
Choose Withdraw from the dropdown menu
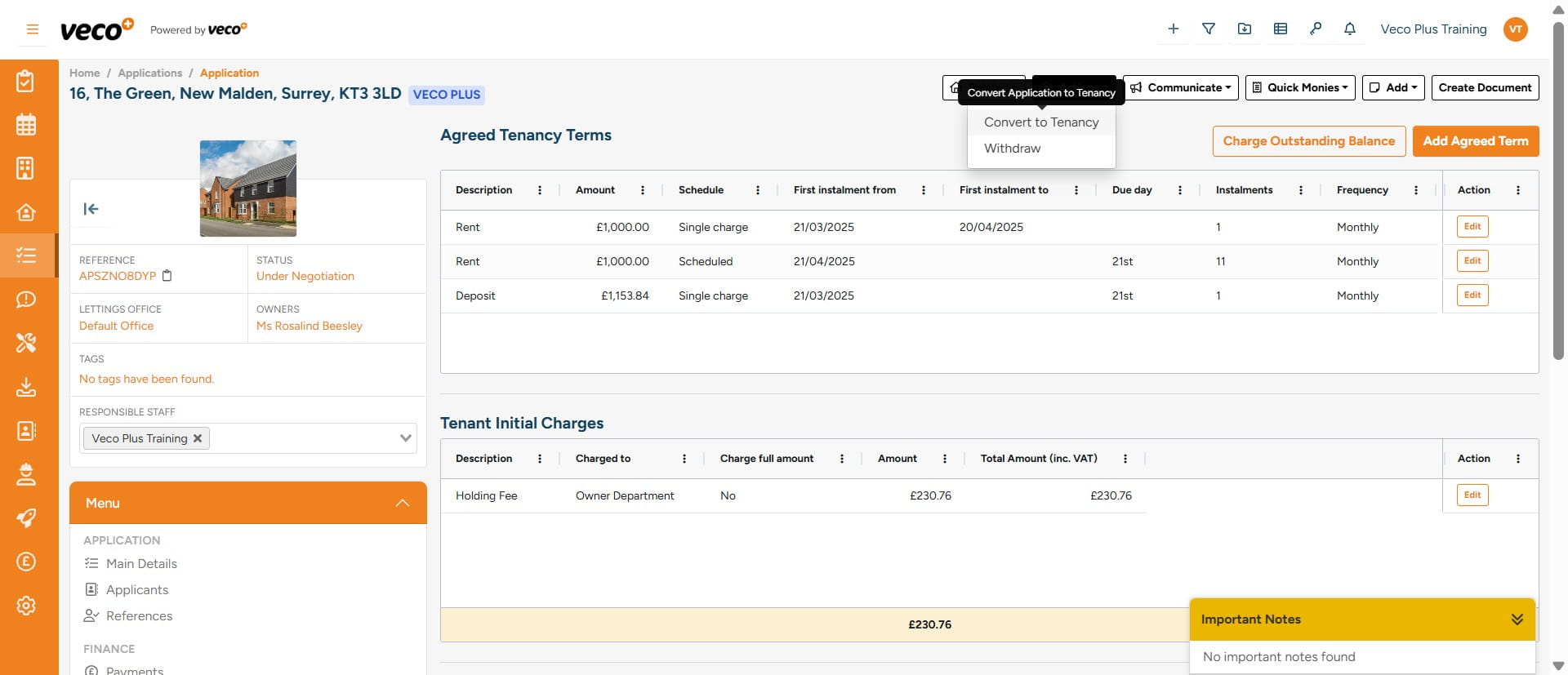1012,149
